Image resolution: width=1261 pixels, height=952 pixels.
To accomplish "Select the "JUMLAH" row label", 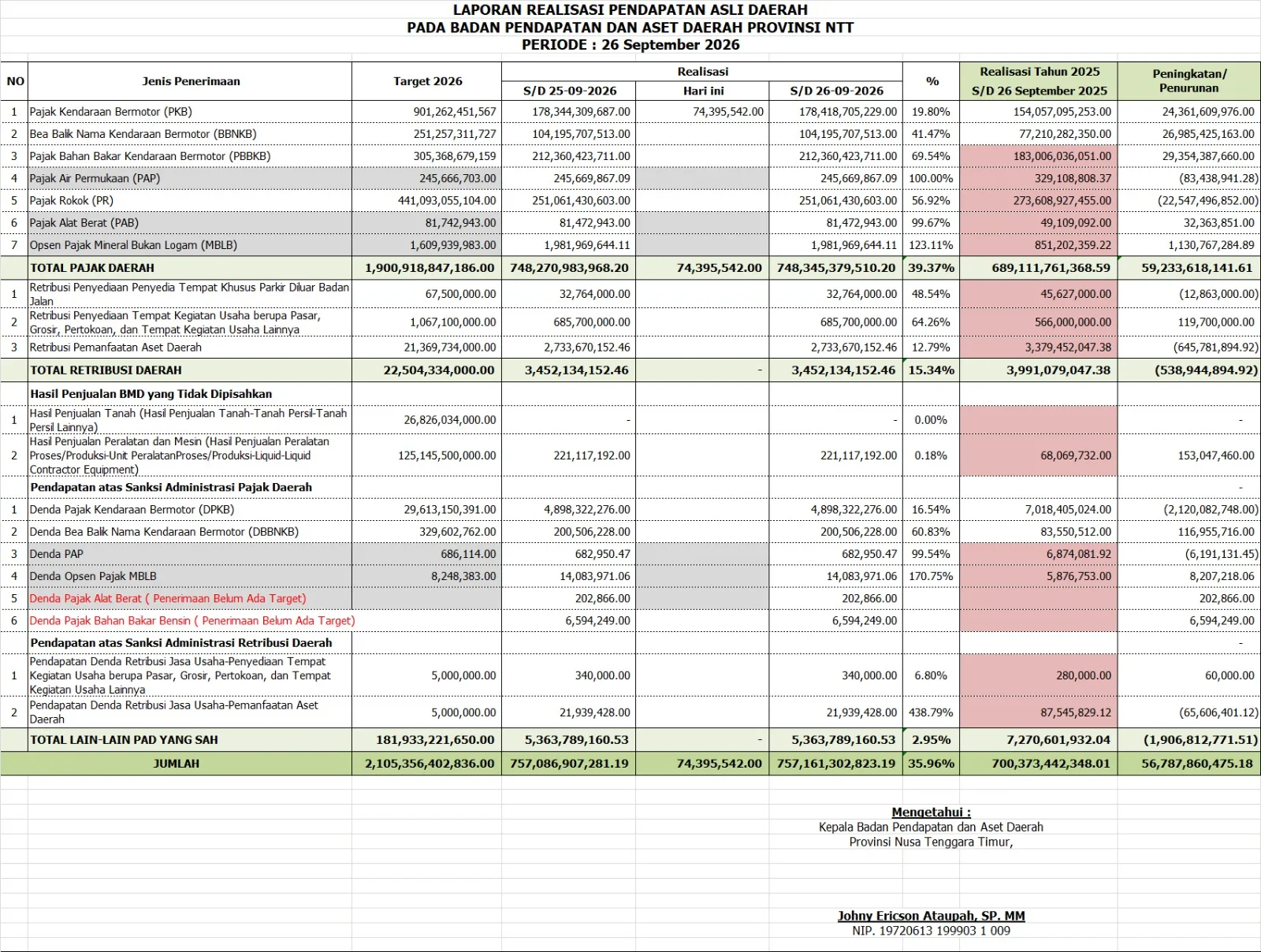I will pyautogui.click(x=177, y=764).
